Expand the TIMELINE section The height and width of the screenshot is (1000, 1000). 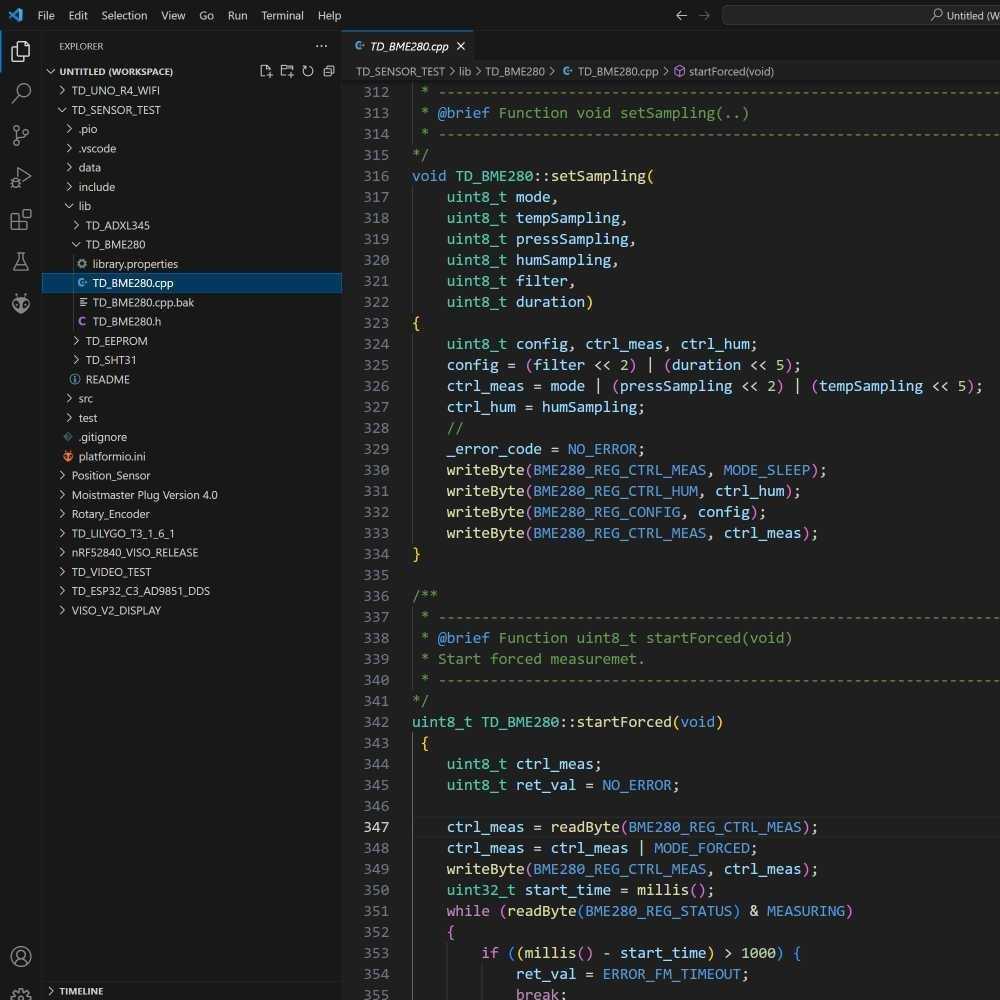click(x=81, y=991)
